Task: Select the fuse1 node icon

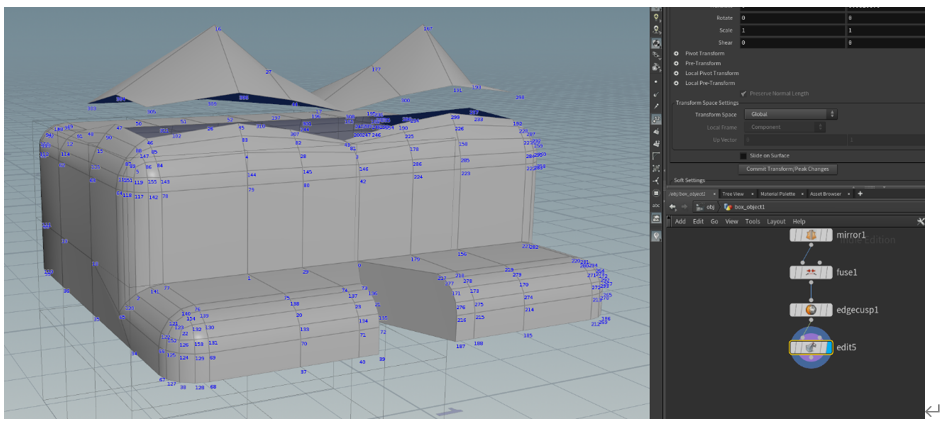Action: click(811, 272)
